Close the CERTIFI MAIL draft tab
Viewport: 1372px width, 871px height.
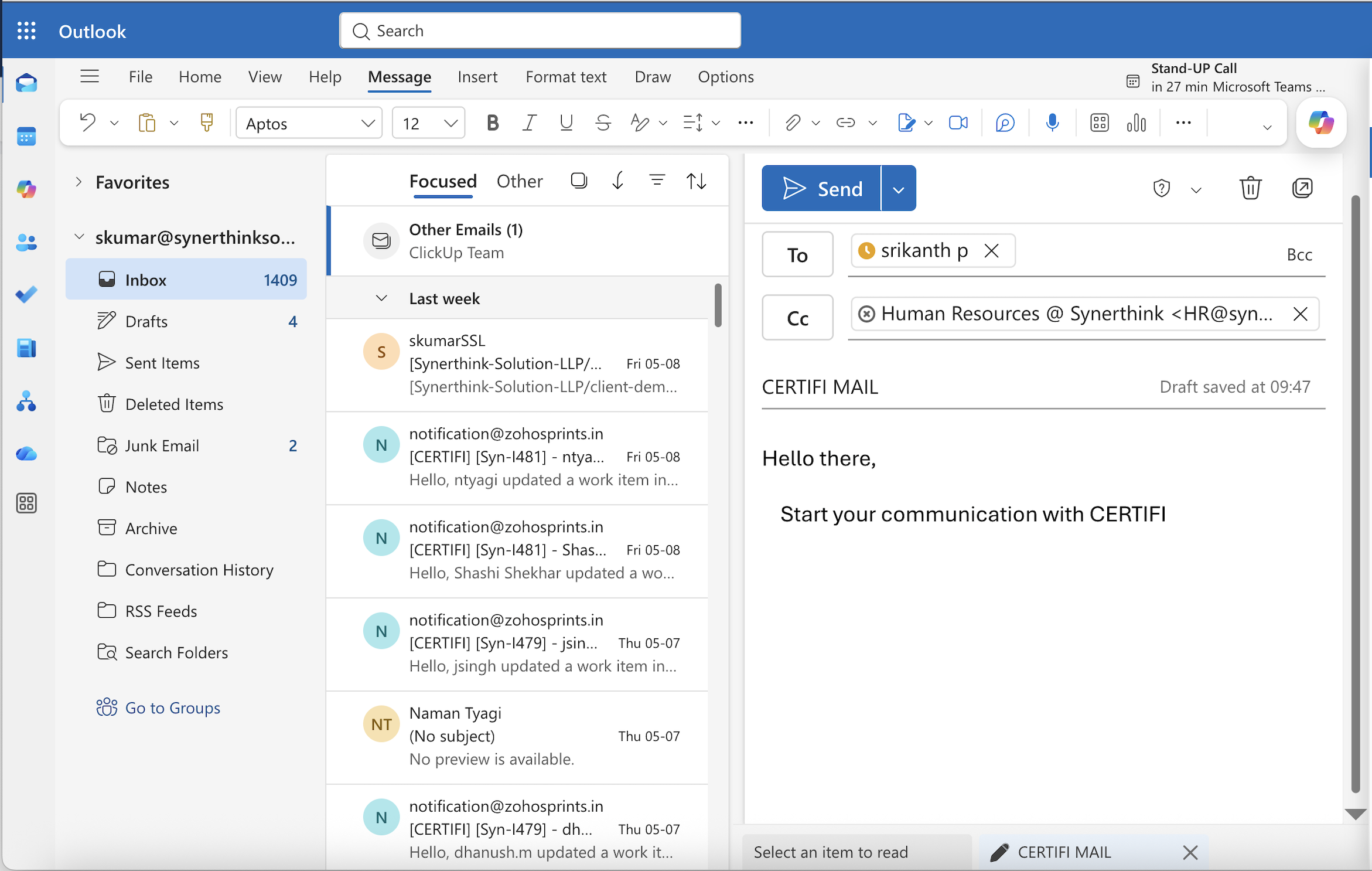(1190, 852)
